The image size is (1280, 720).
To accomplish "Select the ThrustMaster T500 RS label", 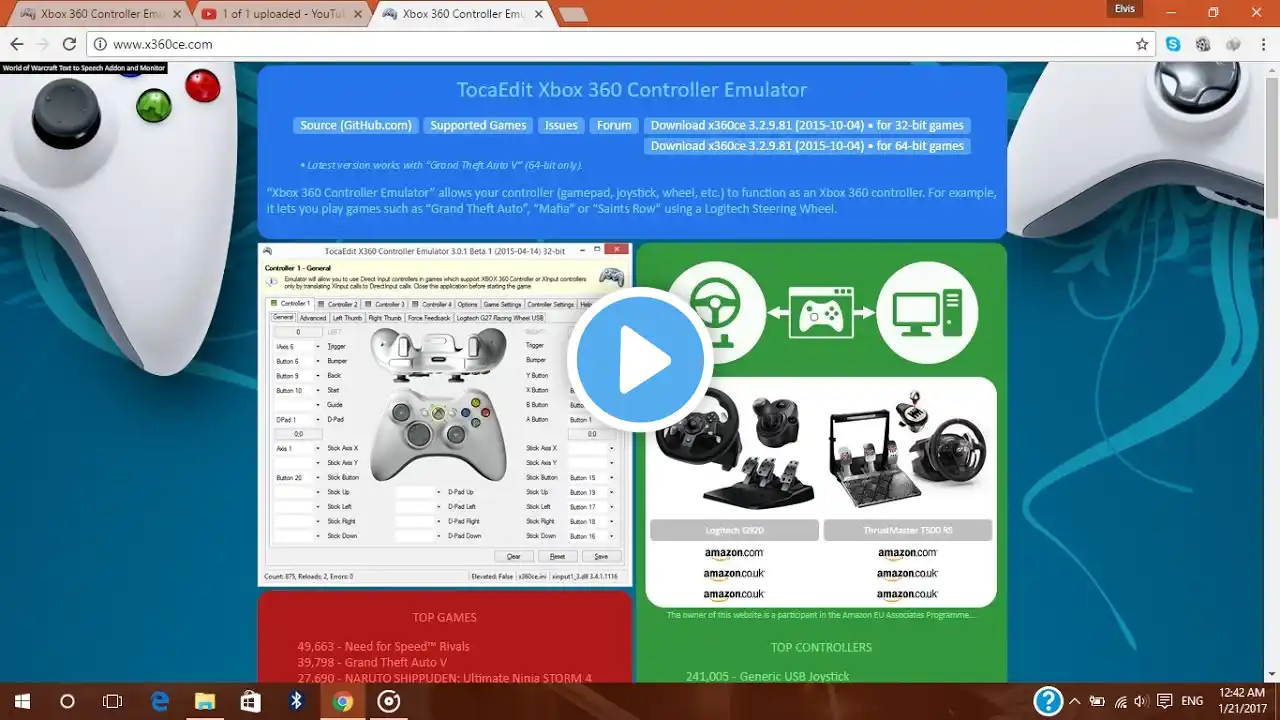I will coord(908,530).
